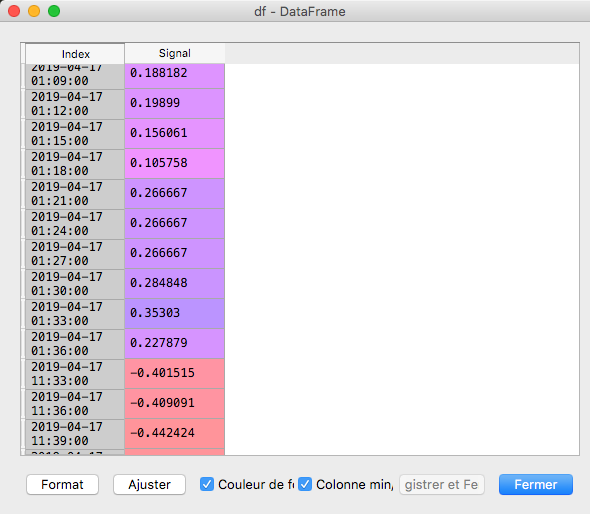Select row index 2019-04-17 01:27:00
The height and width of the screenshot is (514, 590).
(x=75, y=254)
